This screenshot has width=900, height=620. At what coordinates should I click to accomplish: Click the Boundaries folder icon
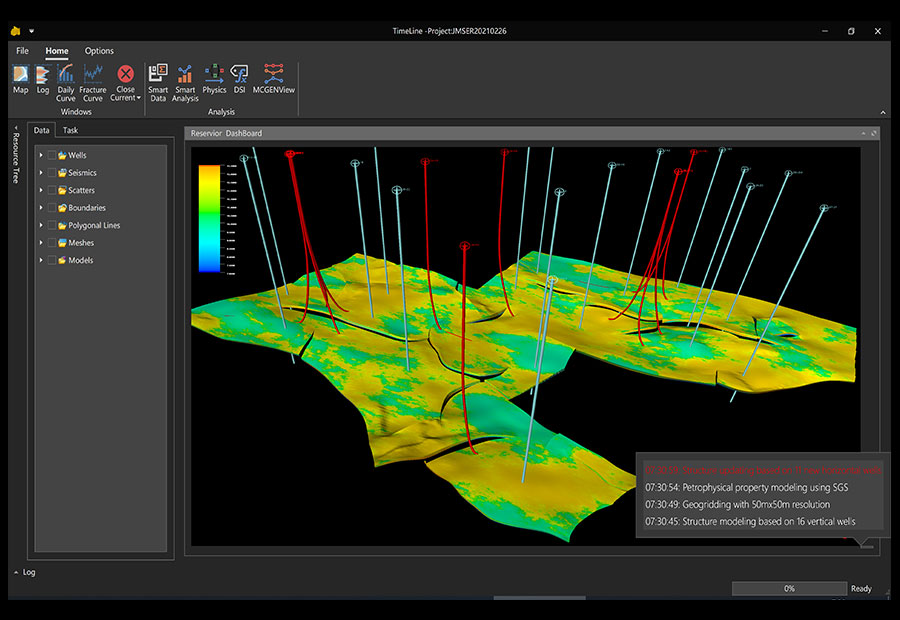point(62,208)
